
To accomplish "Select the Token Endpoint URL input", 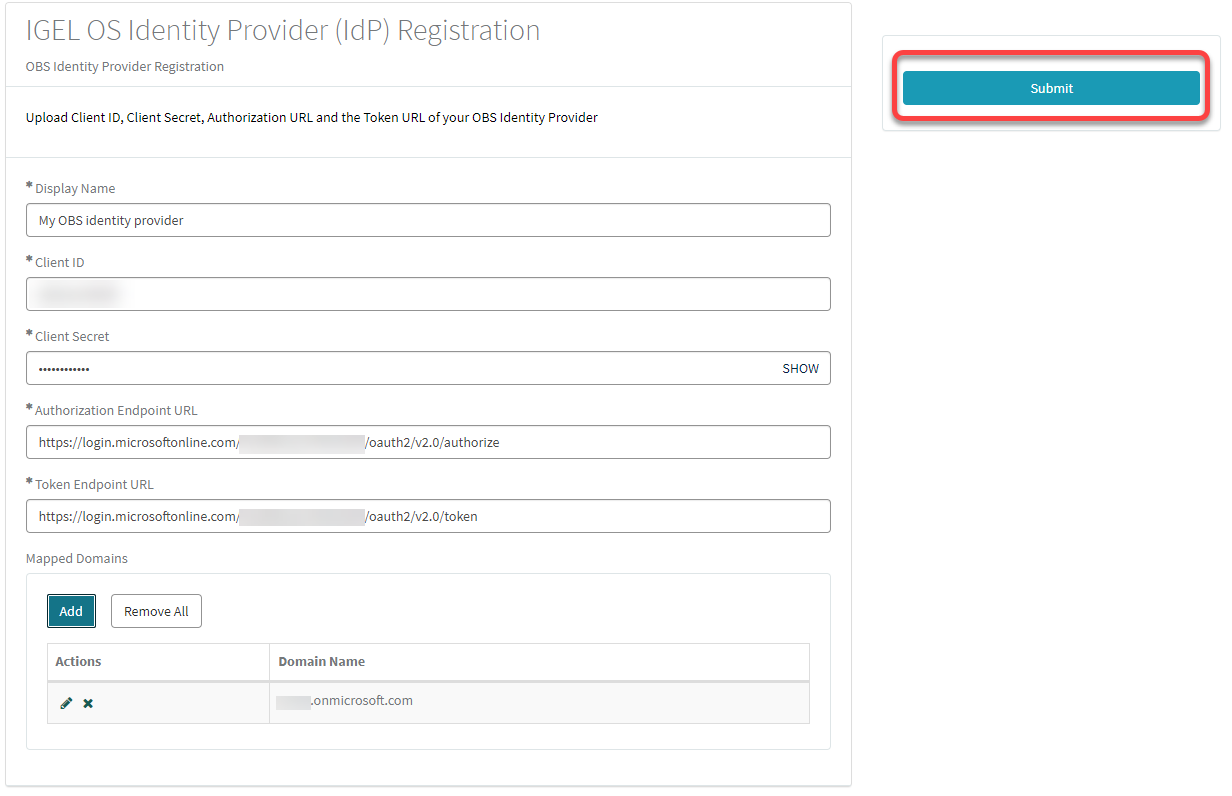I will (x=428, y=515).
